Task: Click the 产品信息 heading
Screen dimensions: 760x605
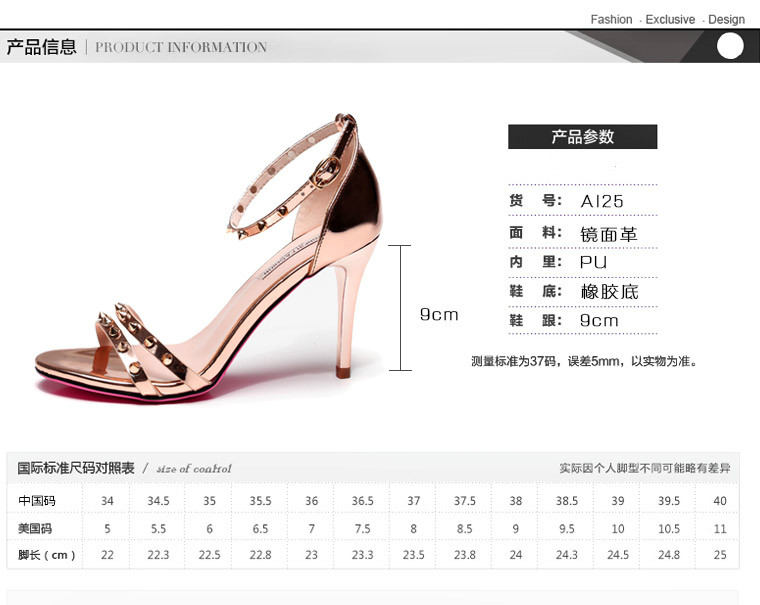Action: point(42,47)
